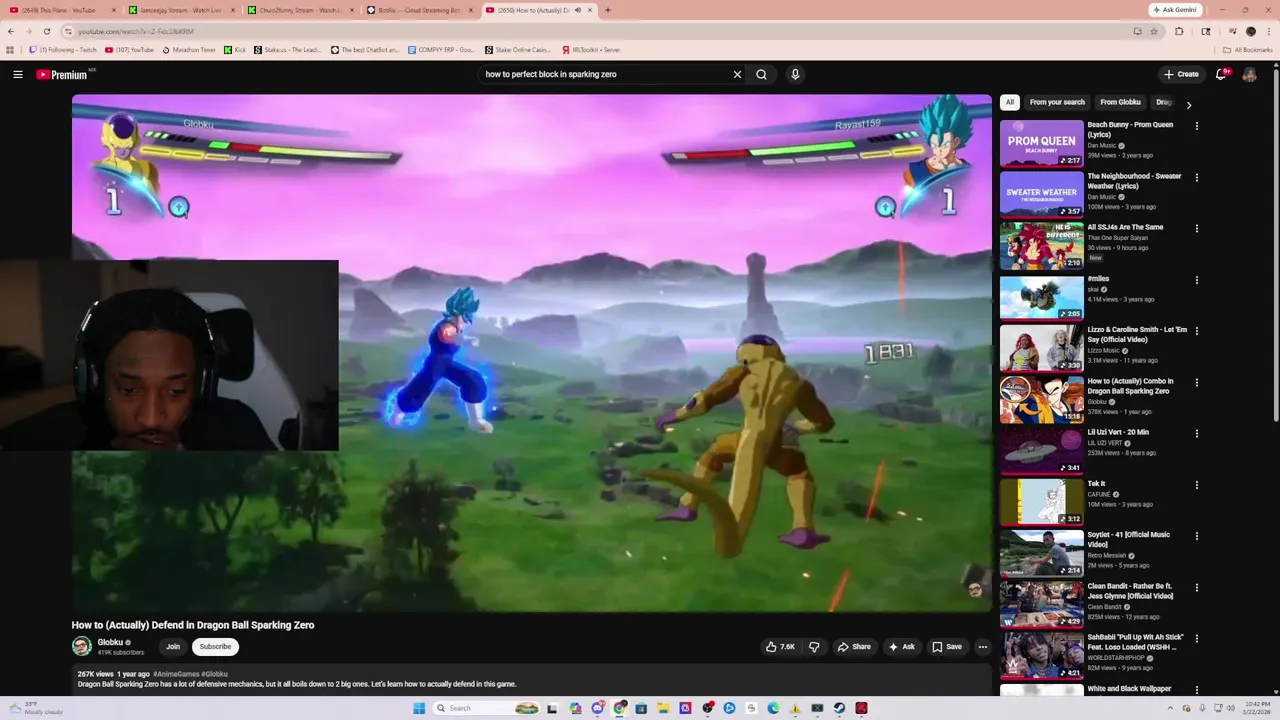Dislike the video with thumbs down
The height and width of the screenshot is (720, 1280).
pyautogui.click(x=814, y=647)
